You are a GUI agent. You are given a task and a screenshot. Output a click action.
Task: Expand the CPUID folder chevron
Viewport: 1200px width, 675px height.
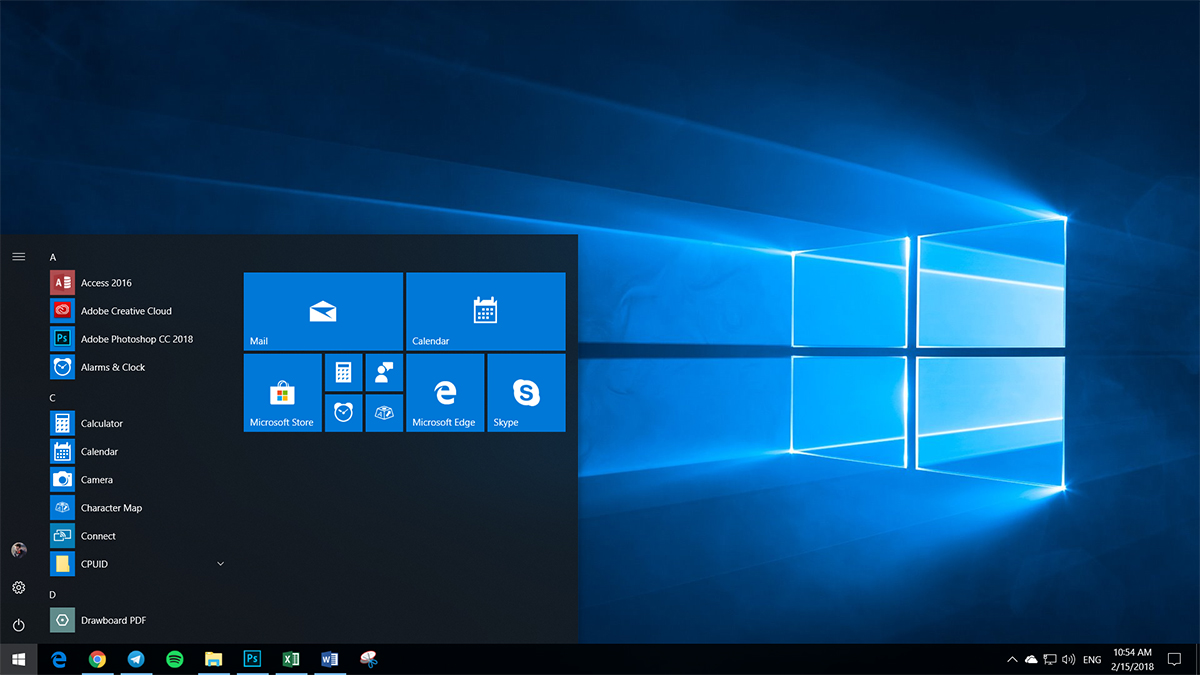[220, 563]
